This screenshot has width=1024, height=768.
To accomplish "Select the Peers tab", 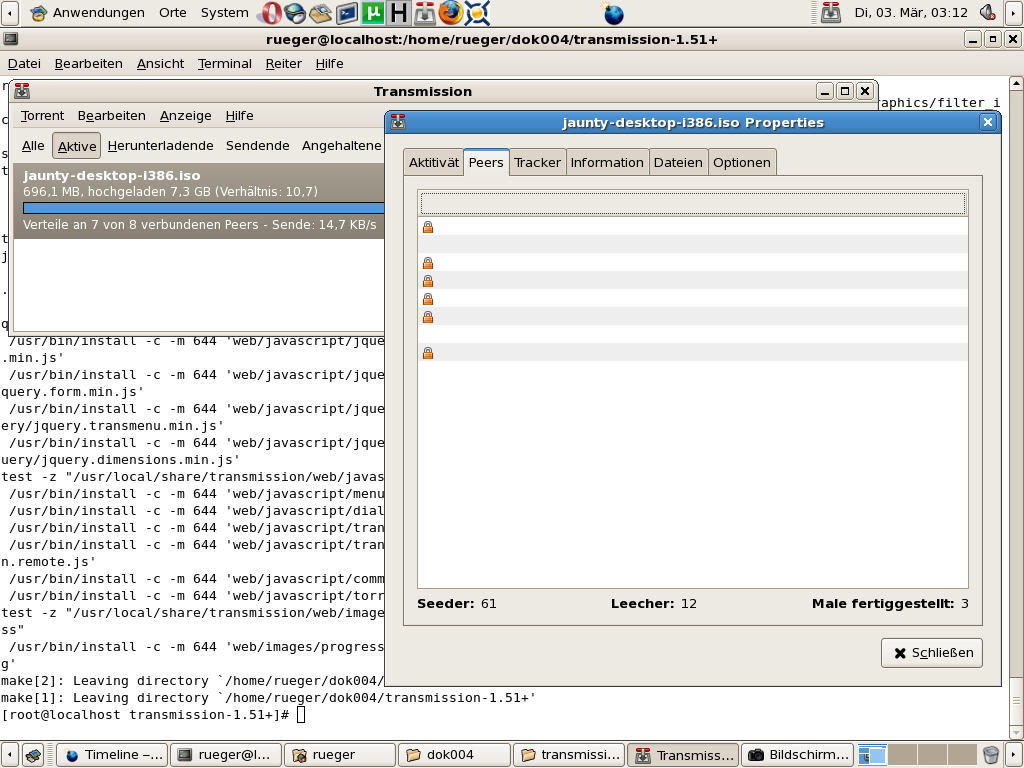I will [x=486, y=162].
